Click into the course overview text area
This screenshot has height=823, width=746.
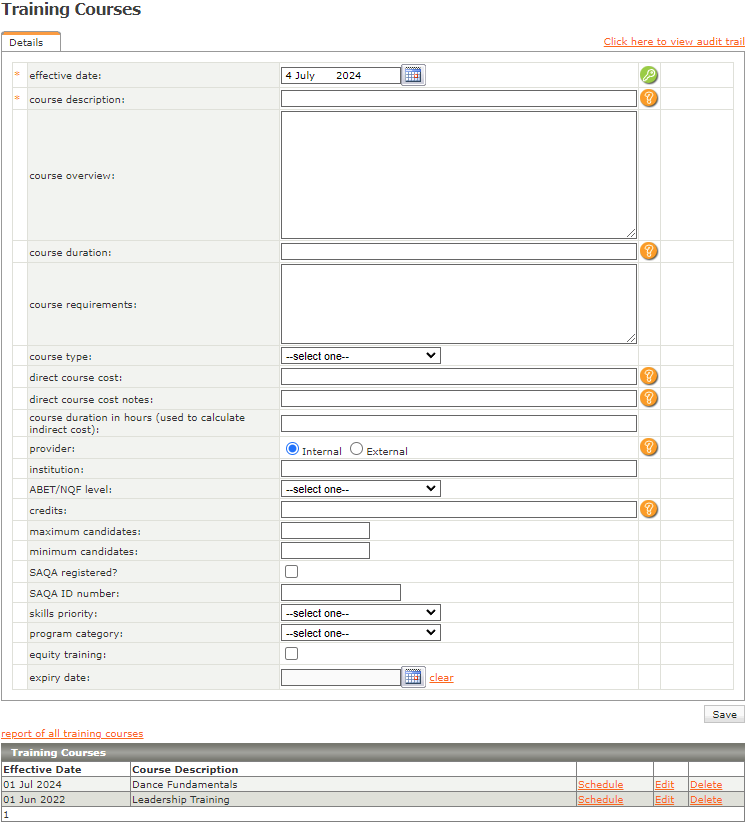point(458,174)
